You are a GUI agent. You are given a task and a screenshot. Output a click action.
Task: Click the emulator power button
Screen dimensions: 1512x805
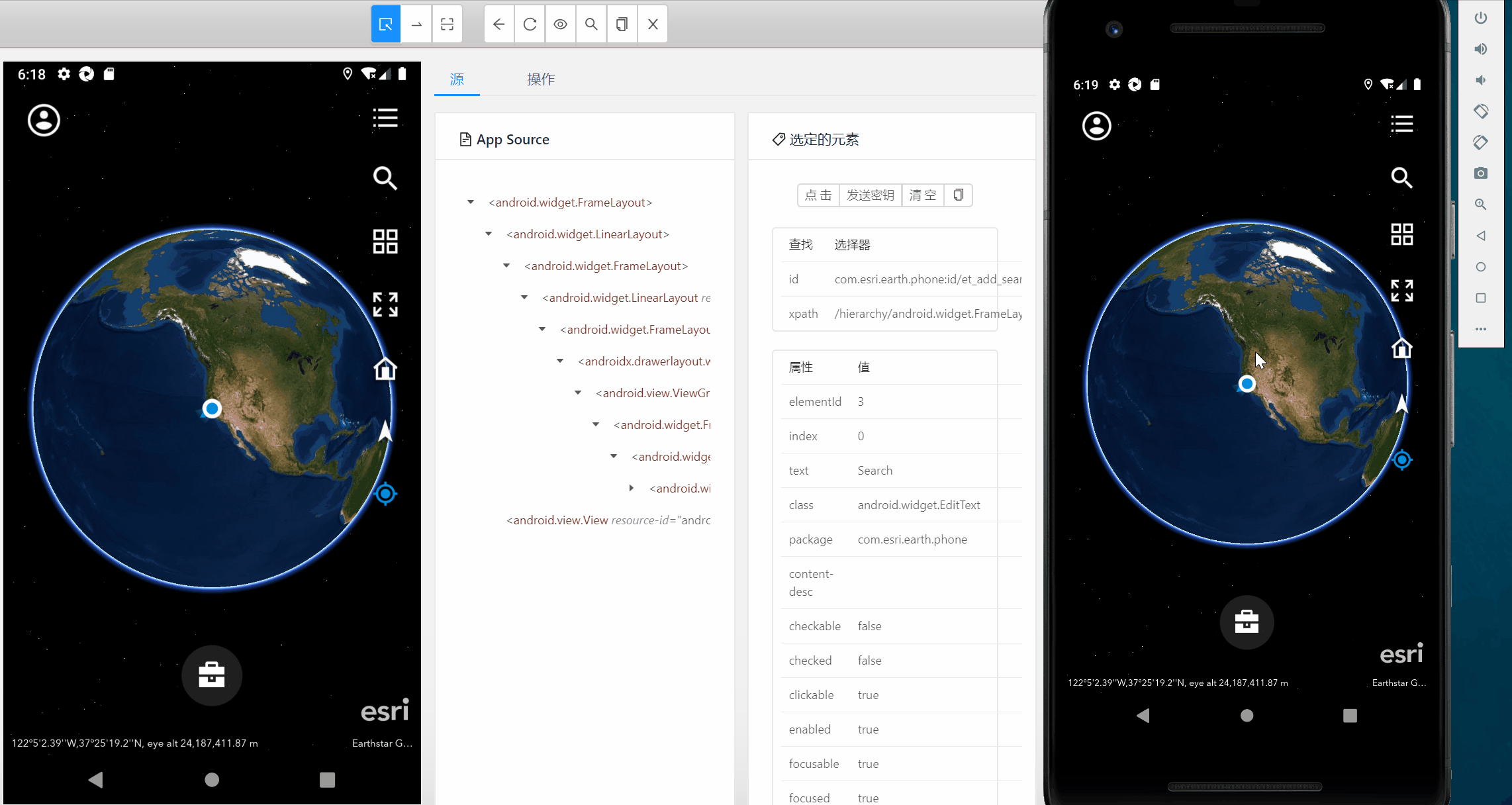point(1481,18)
